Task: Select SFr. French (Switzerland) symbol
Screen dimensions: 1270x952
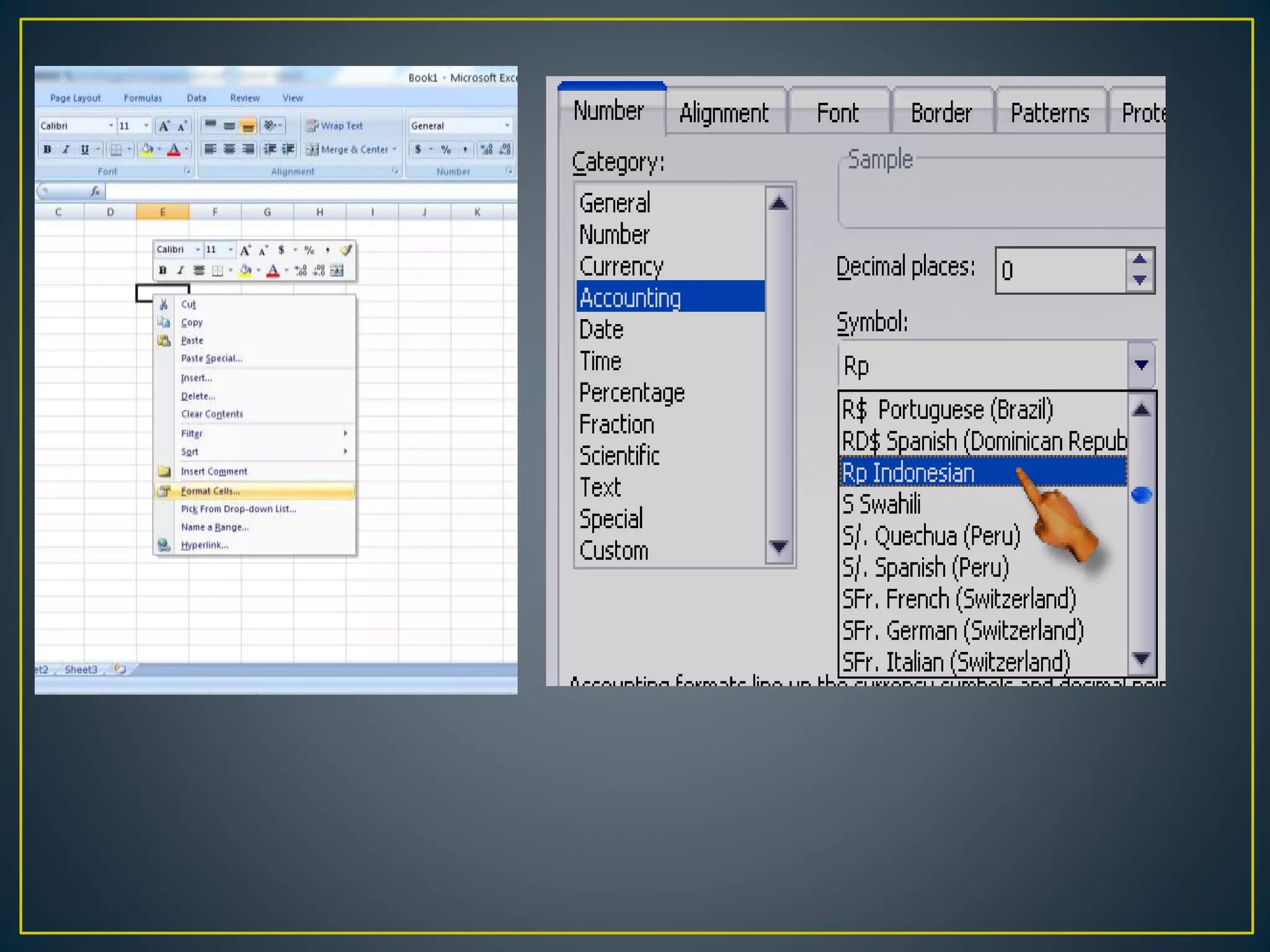Action: (959, 599)
